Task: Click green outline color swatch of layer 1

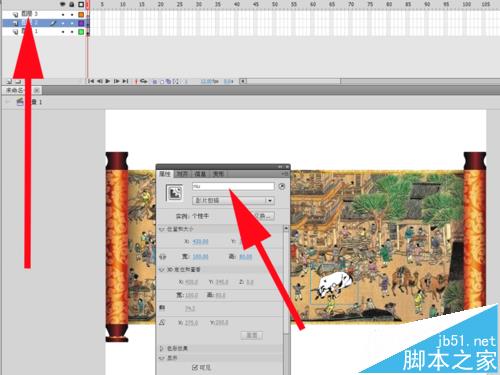Action: tap(81, 32)
